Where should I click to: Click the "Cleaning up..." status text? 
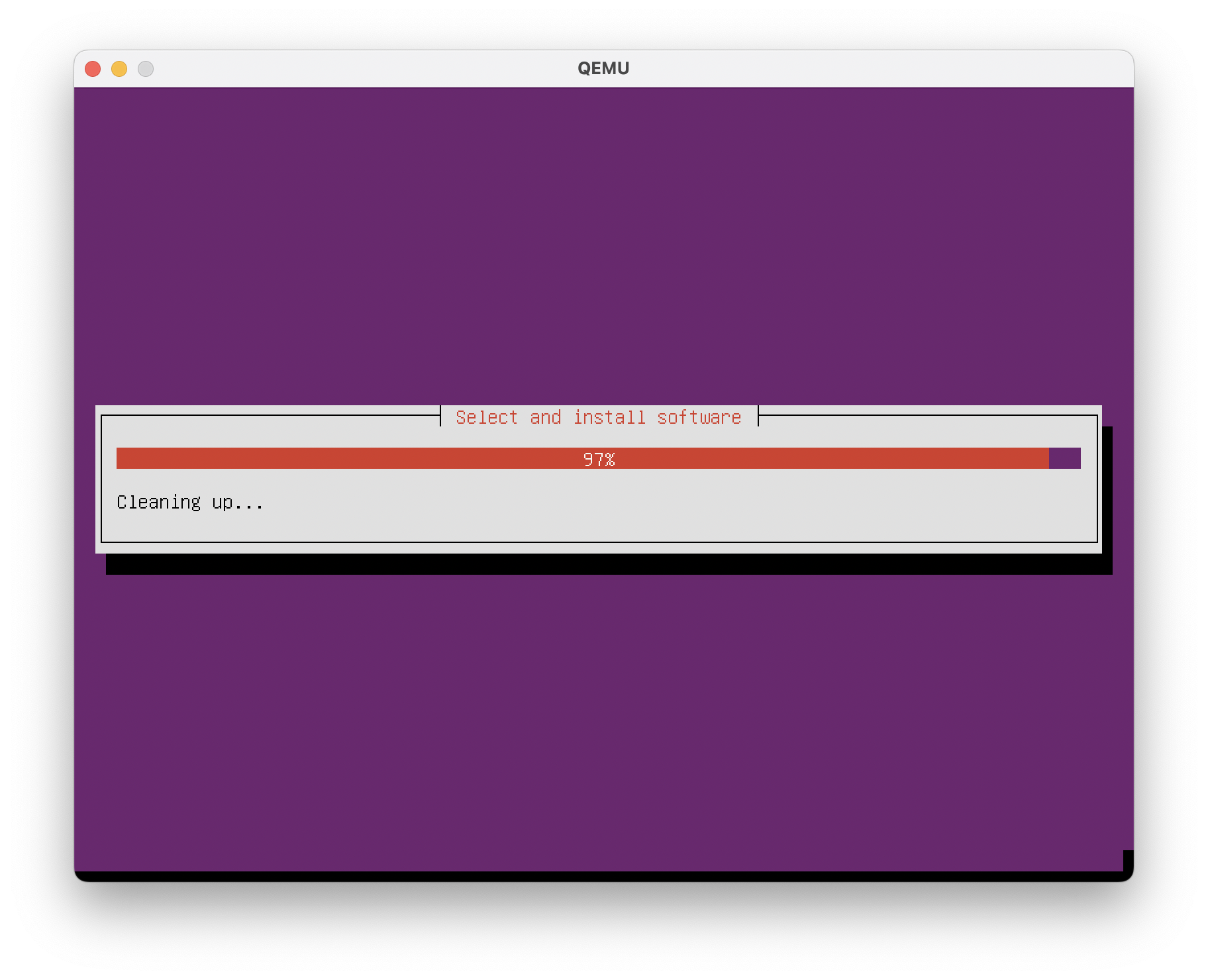[190, 503]
